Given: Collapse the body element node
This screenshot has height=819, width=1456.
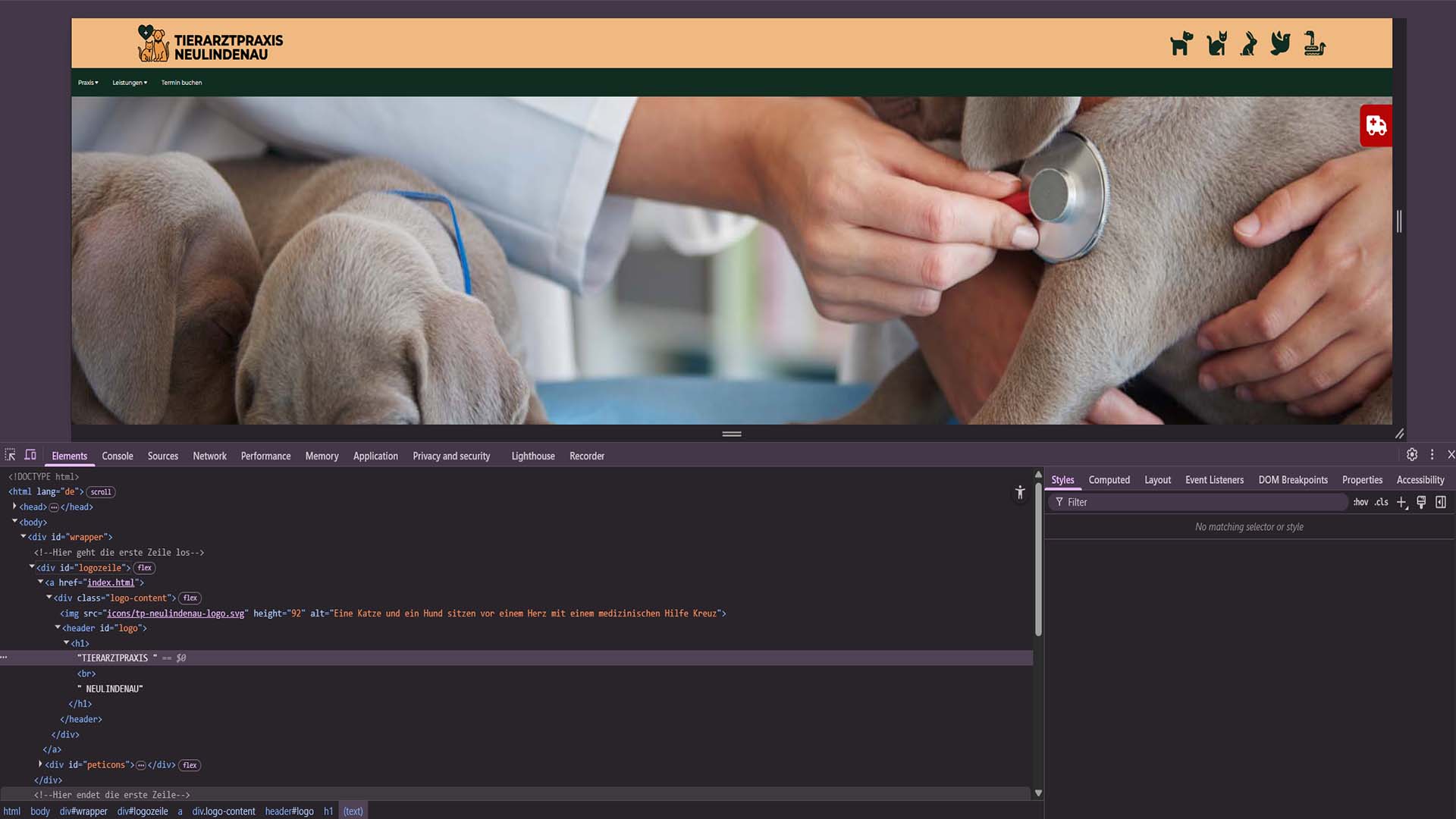Looking at the screenshot, I should (14, 521).
